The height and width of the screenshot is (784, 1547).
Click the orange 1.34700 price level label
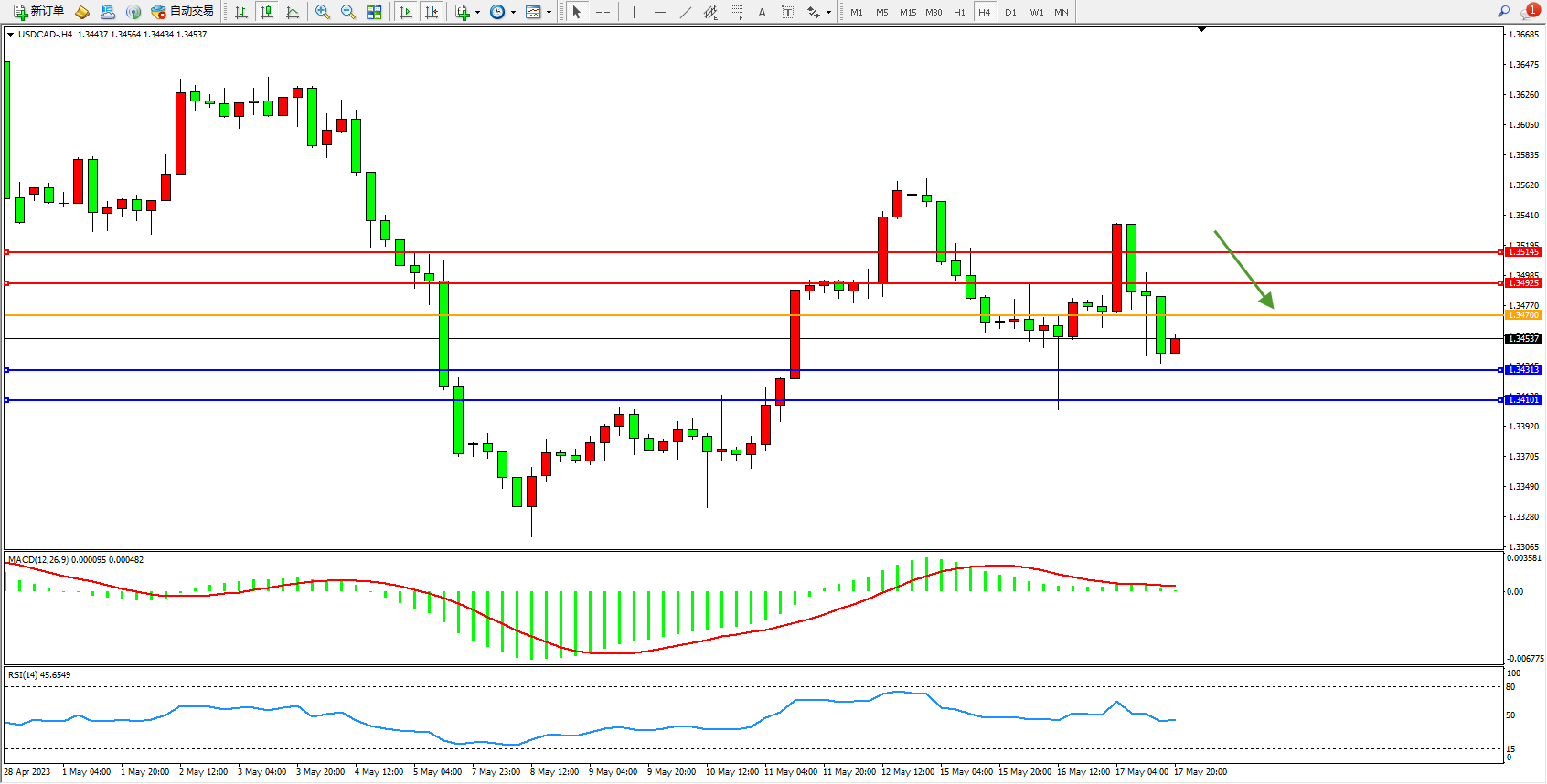1523,315
